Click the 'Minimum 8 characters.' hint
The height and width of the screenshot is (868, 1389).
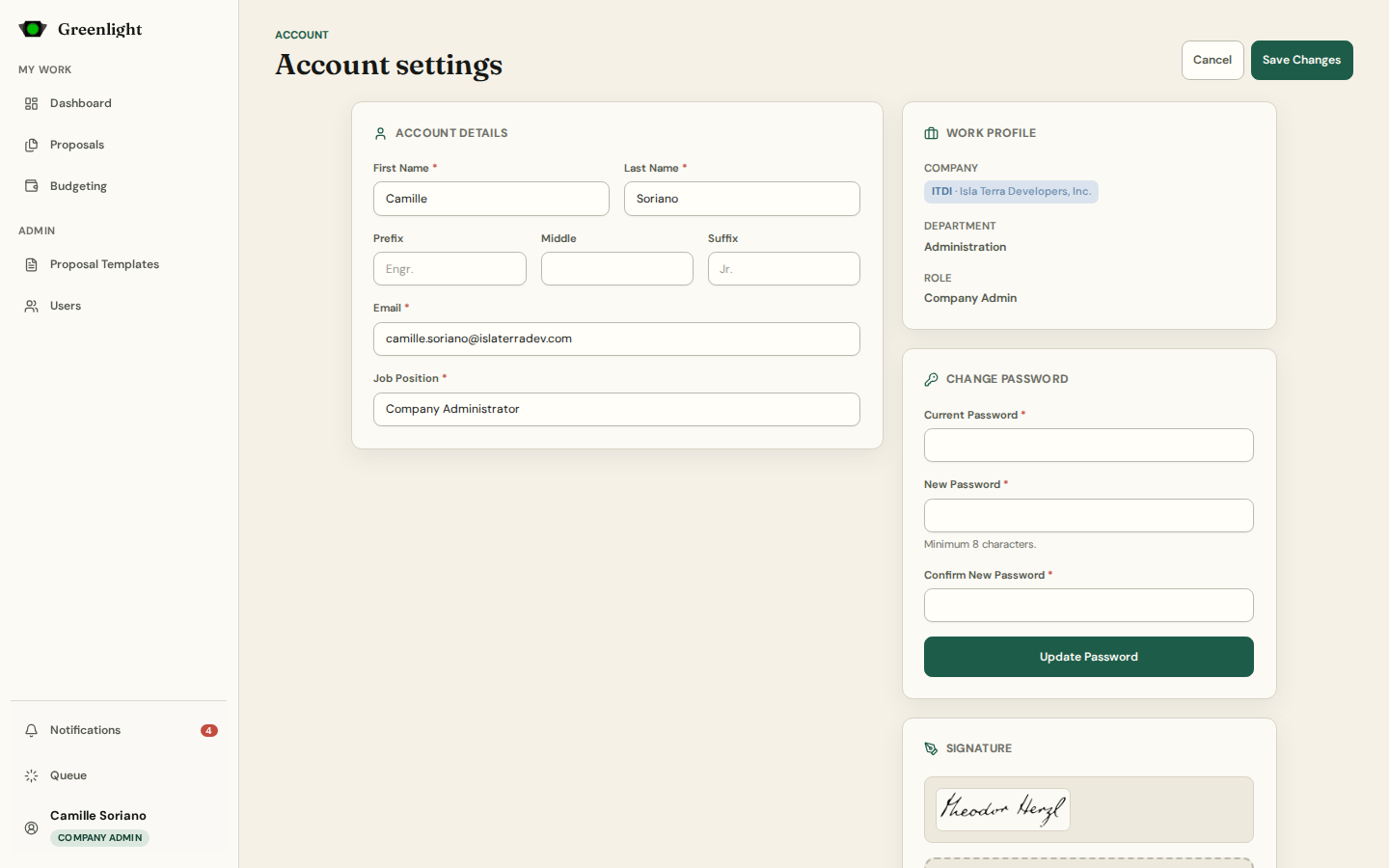[x=980, y=544]
